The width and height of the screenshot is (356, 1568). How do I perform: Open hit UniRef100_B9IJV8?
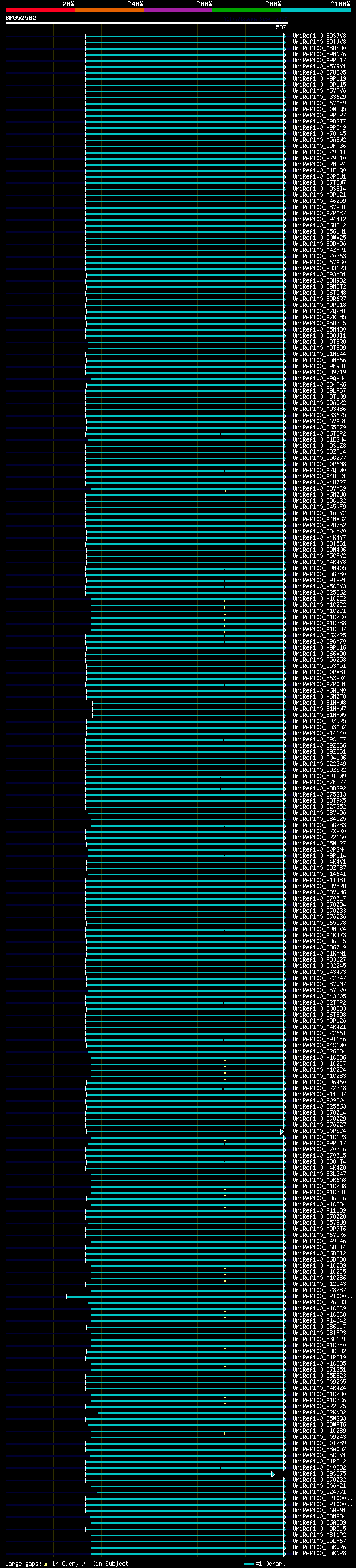(319, 42)
